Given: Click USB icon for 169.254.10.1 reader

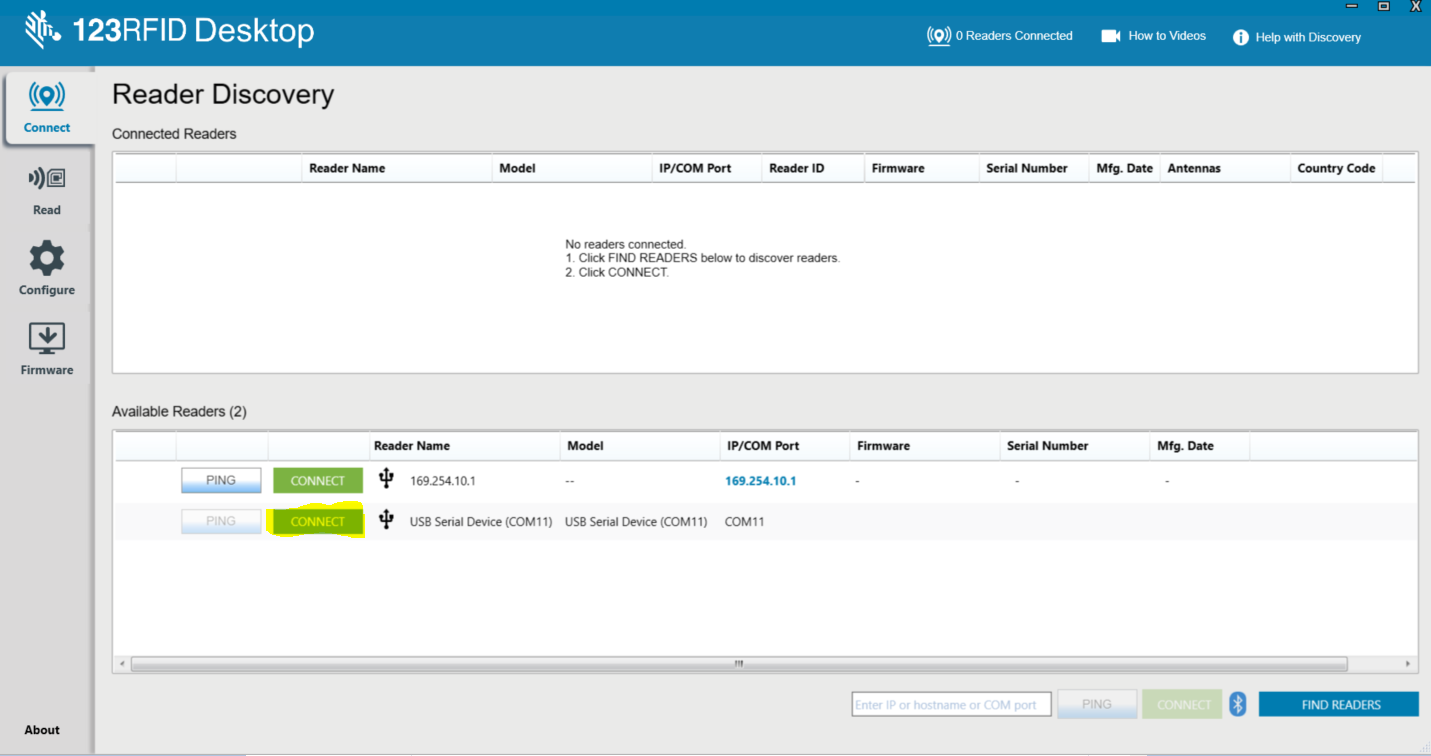Looking at the screenshot, I should pyautogui.click(x=386, y=479).
